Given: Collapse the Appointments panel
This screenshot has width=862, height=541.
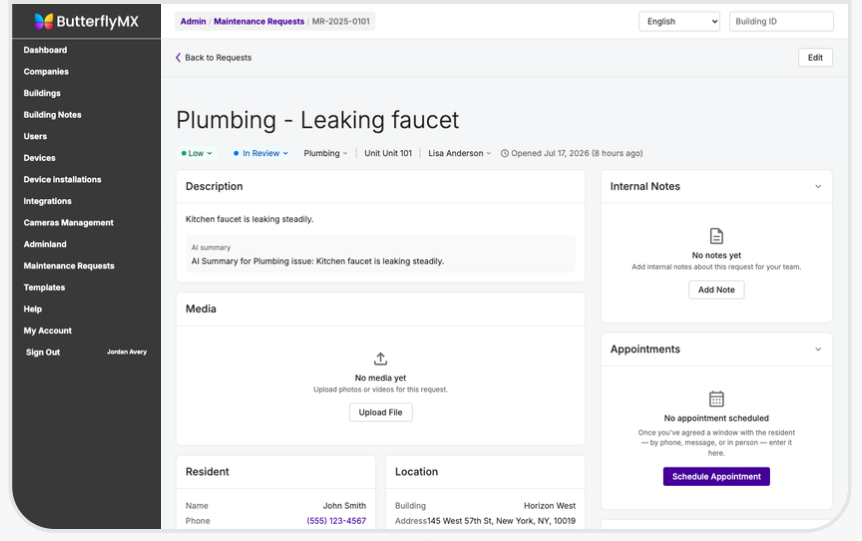Looking at the screenshot, I should [818, 349].
